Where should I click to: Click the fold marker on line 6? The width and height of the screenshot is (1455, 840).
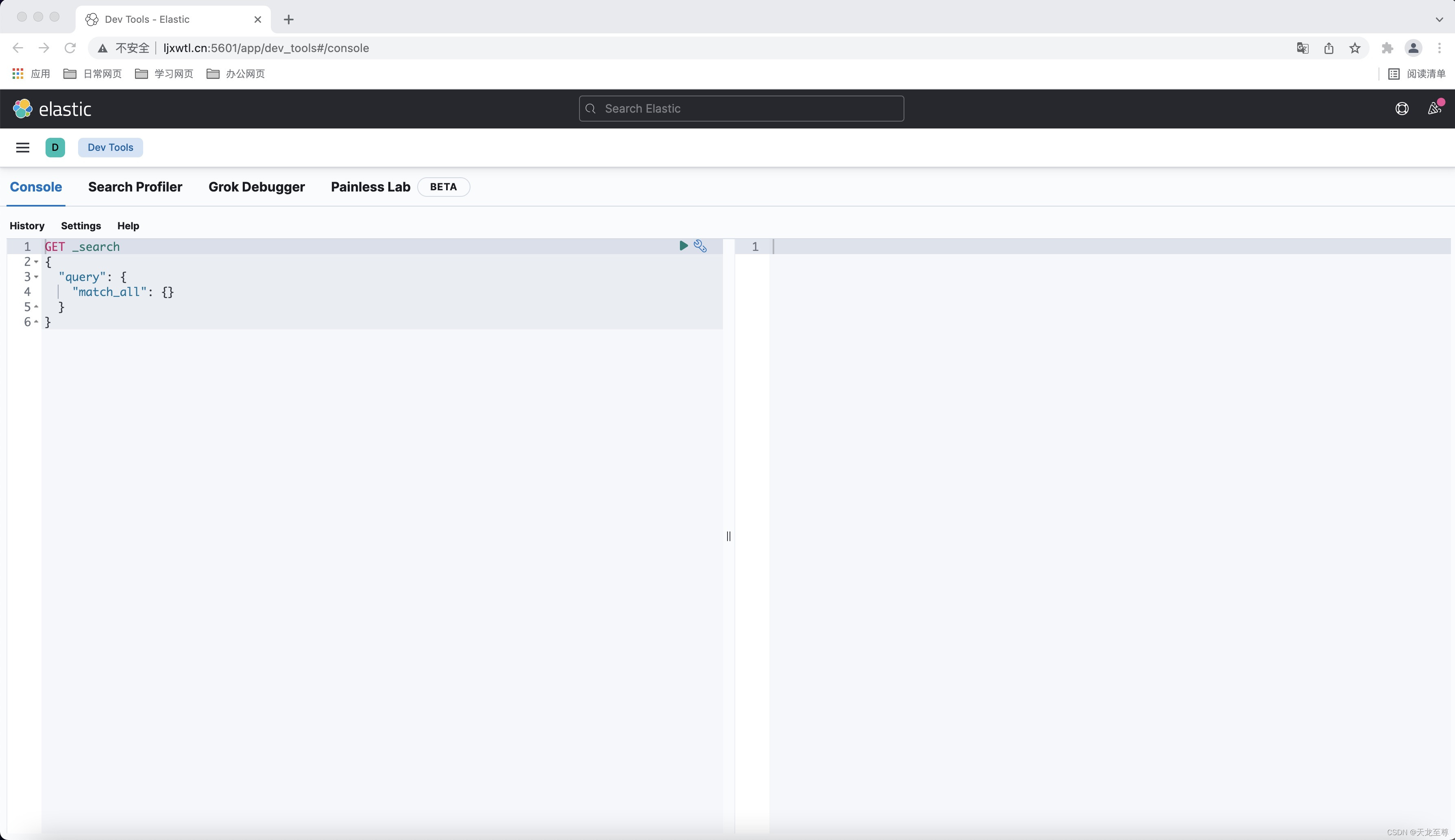pyautogui.click(x=36, y=322)
